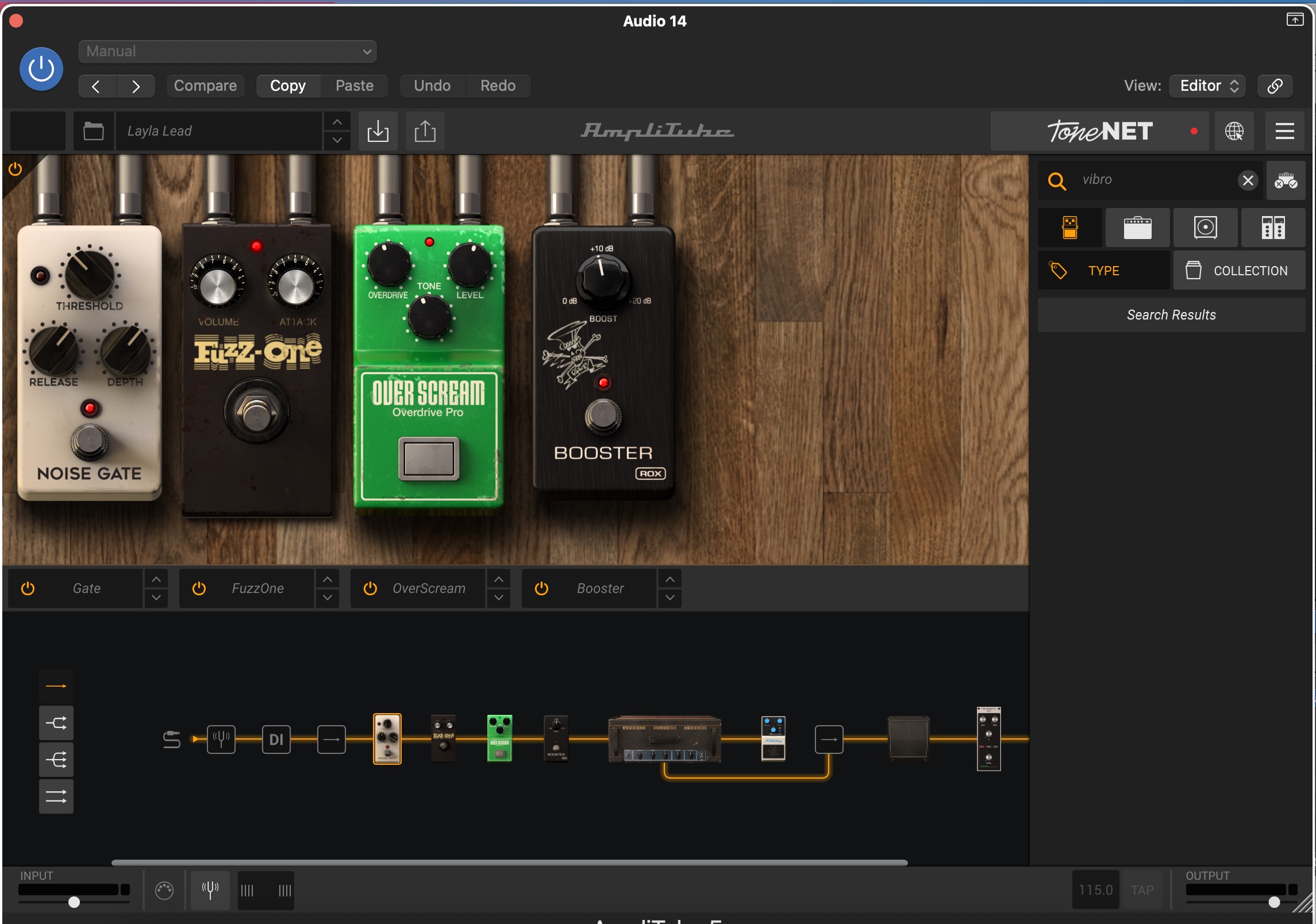The image size is (1316, 924).
Task: Select Noise Gate thumbnail in chain
Action: [x=387, y=739]
